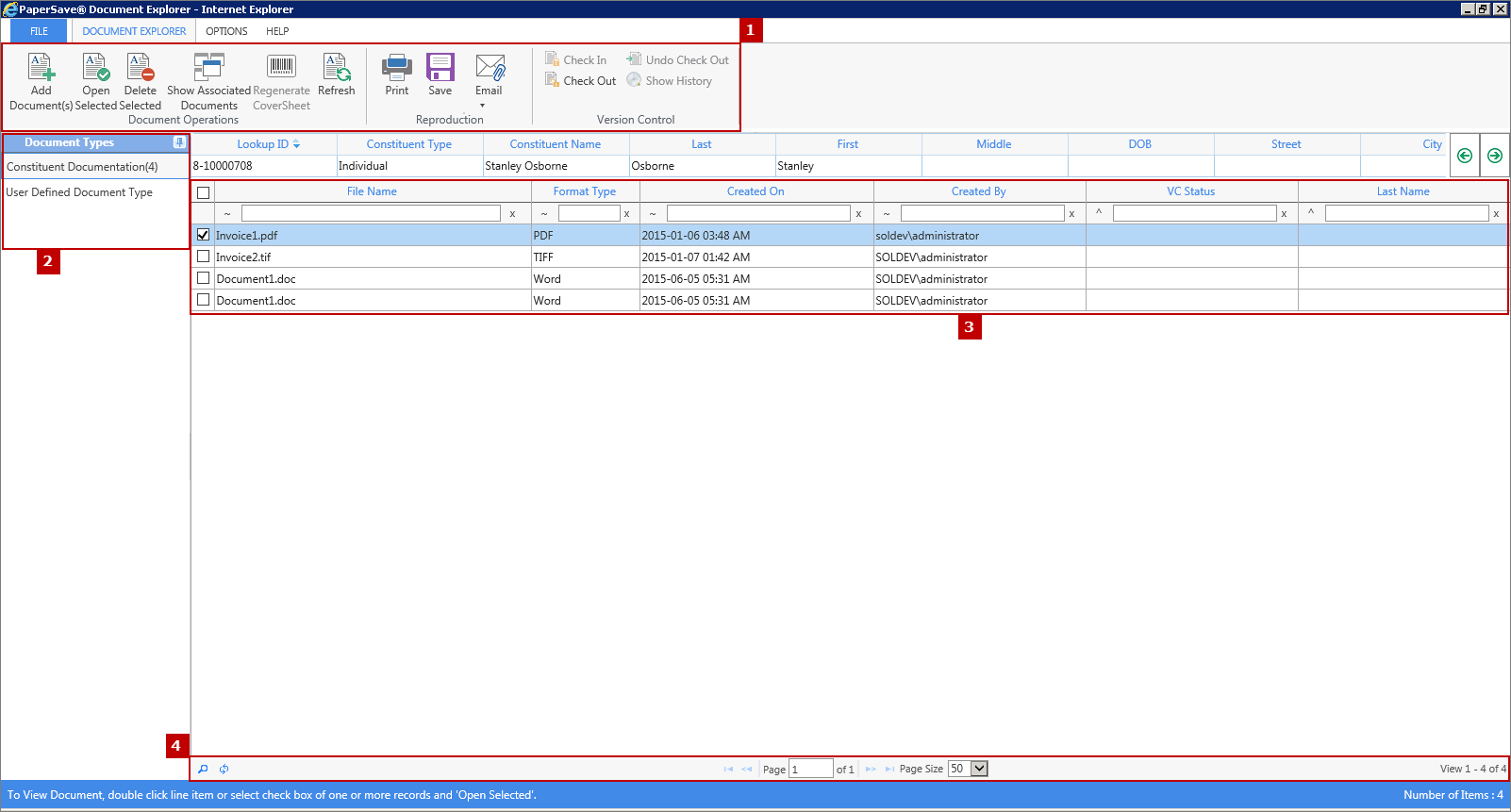Click the VC Status filter input

click(1194, 213)
